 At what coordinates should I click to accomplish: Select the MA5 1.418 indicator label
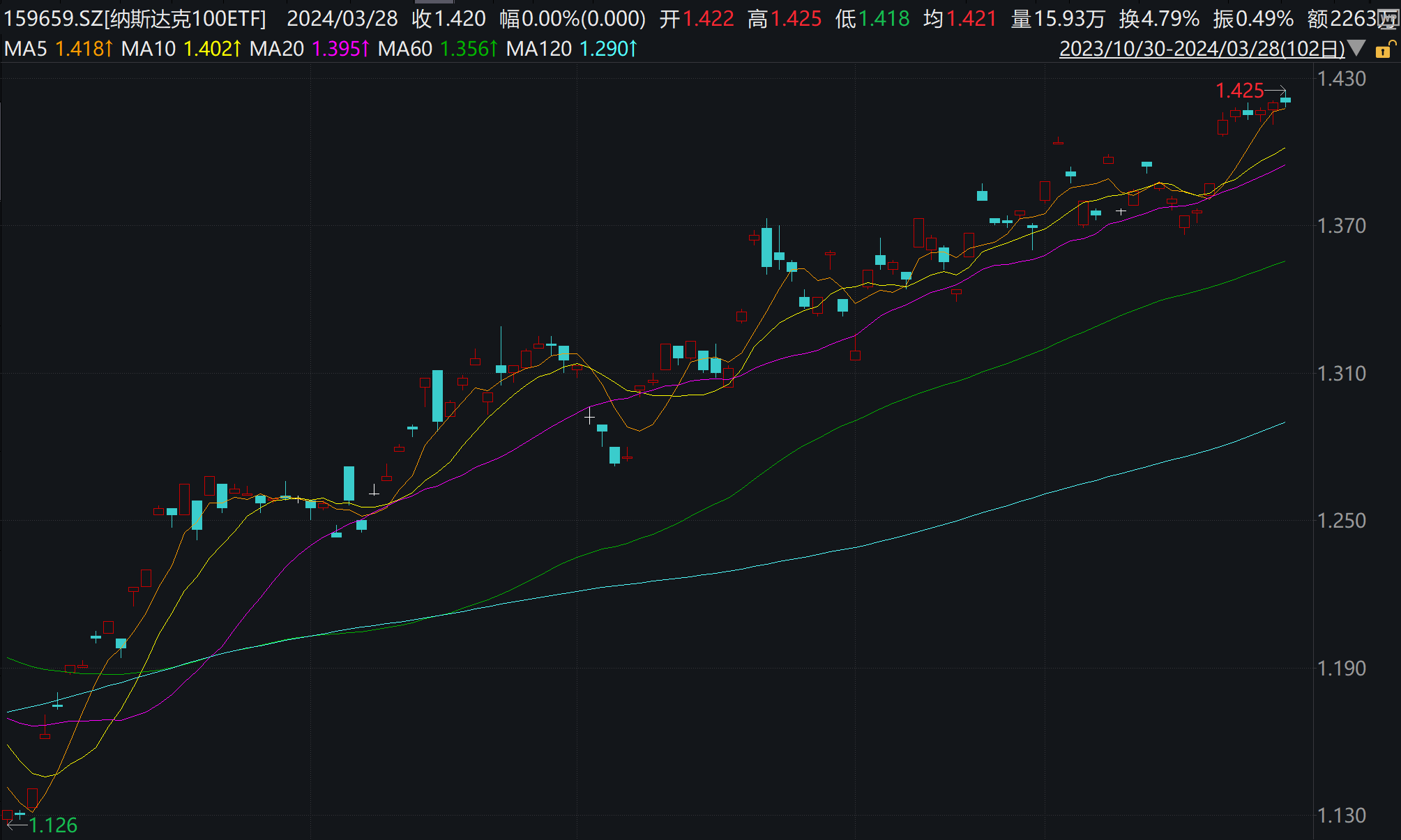click(x=59, y=49)
